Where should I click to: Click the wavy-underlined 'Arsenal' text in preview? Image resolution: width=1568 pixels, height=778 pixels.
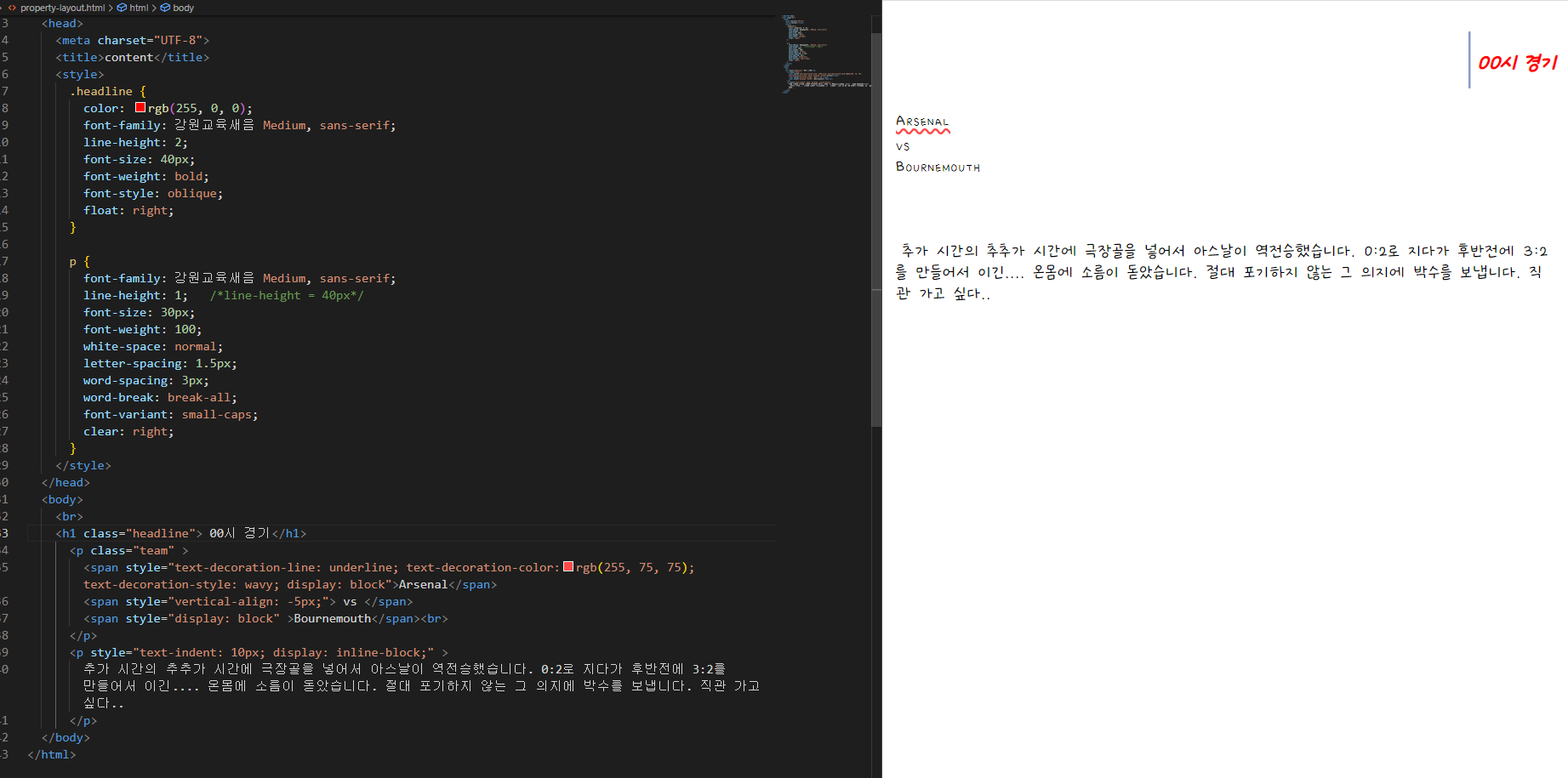click(x=922, y=122)
